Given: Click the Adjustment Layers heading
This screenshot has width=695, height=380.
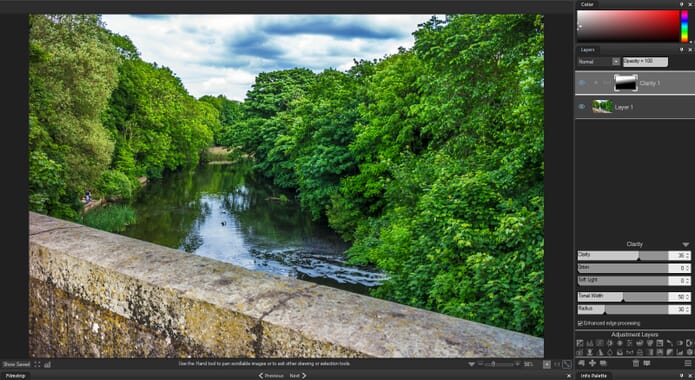Looking at the screenshot, I should [x=634, y=334].
